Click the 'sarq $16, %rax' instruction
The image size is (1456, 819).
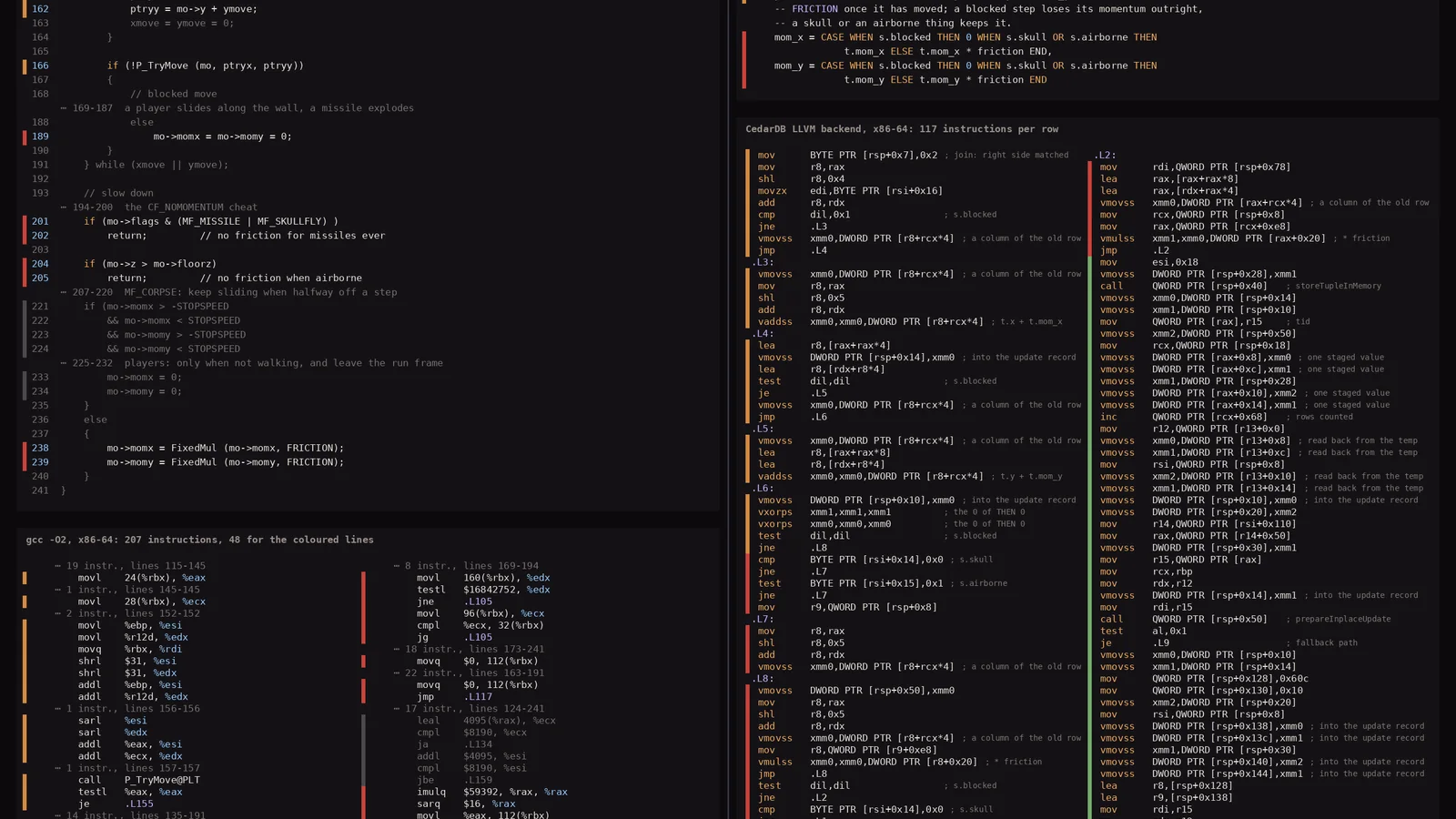pos(467,804)
